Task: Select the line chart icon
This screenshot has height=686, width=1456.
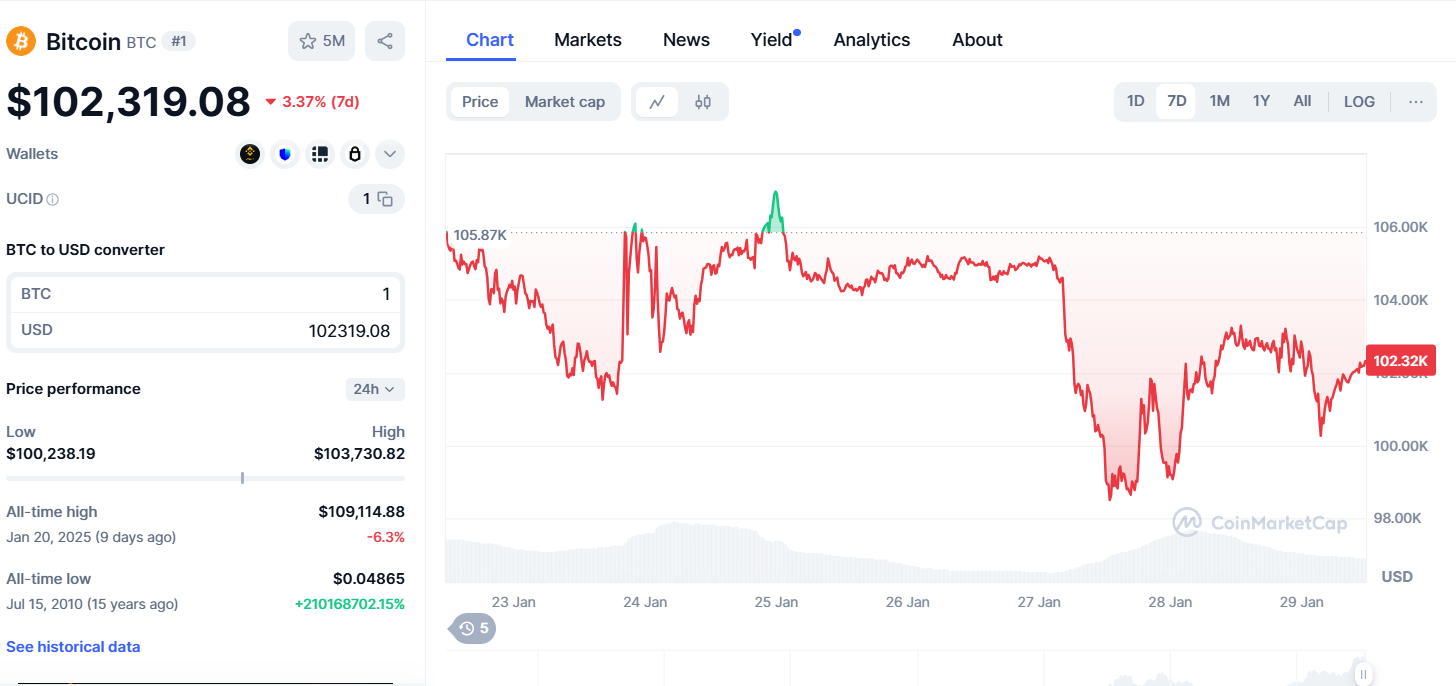Action: [657, 102]
